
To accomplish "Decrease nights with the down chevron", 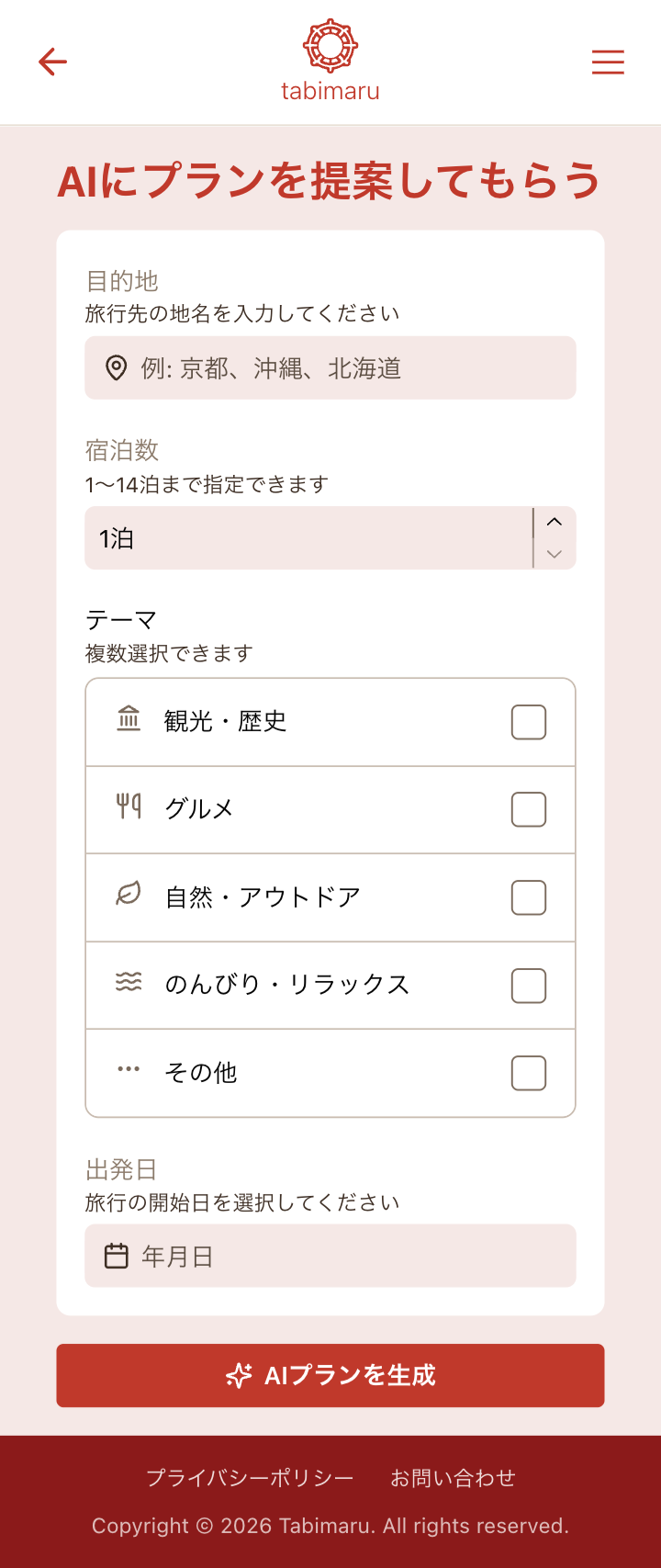I will coord(554,554).
